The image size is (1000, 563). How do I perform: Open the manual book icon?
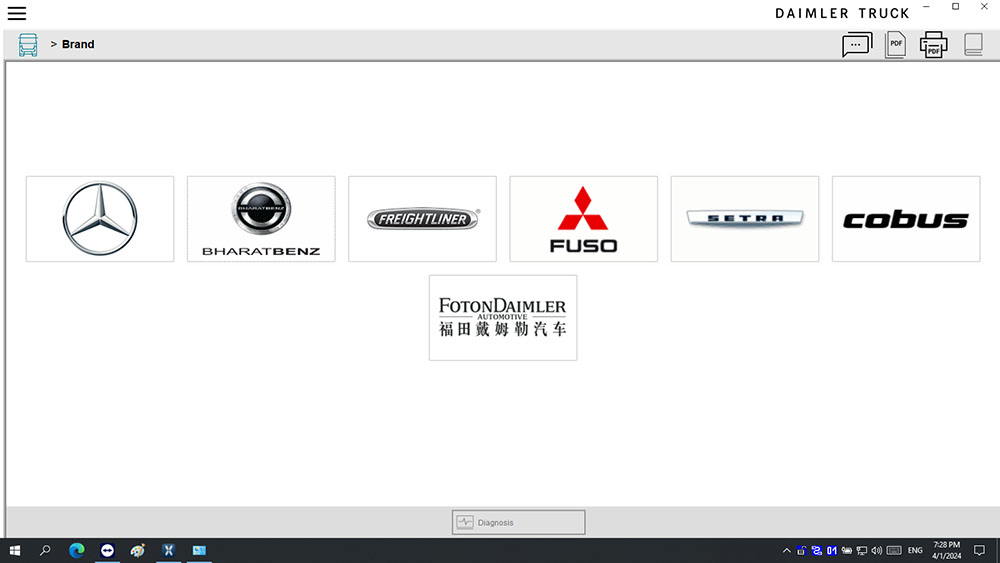click(973, 45)
